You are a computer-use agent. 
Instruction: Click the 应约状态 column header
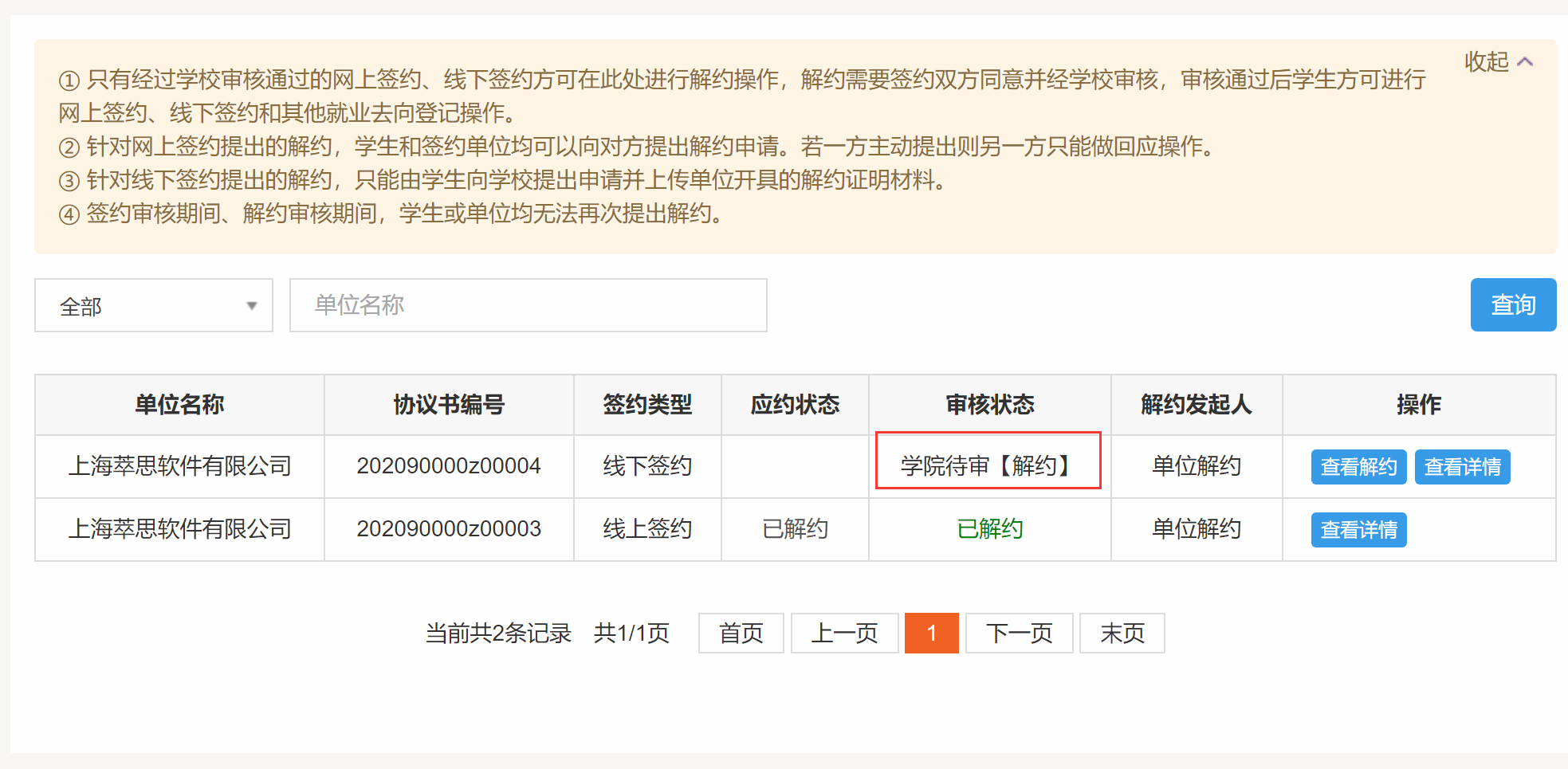pyautogui.click(x=795, y=405)
